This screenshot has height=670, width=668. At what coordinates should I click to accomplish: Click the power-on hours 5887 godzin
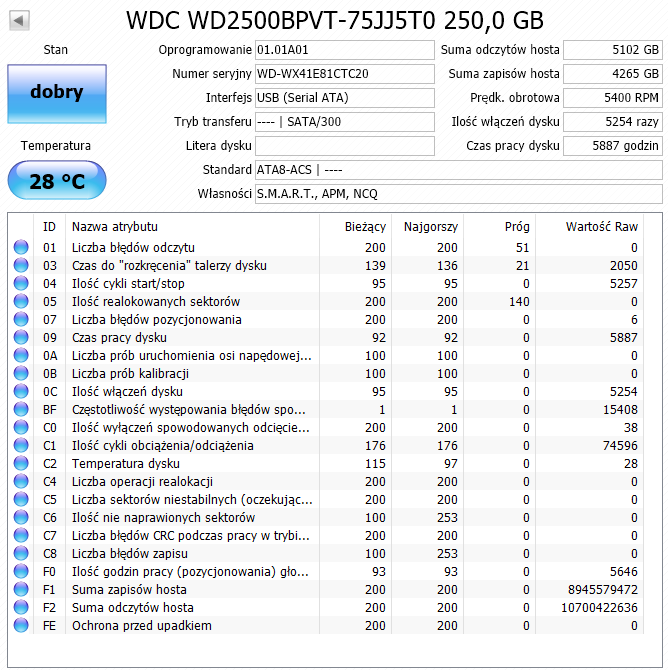tap(613, 146)
